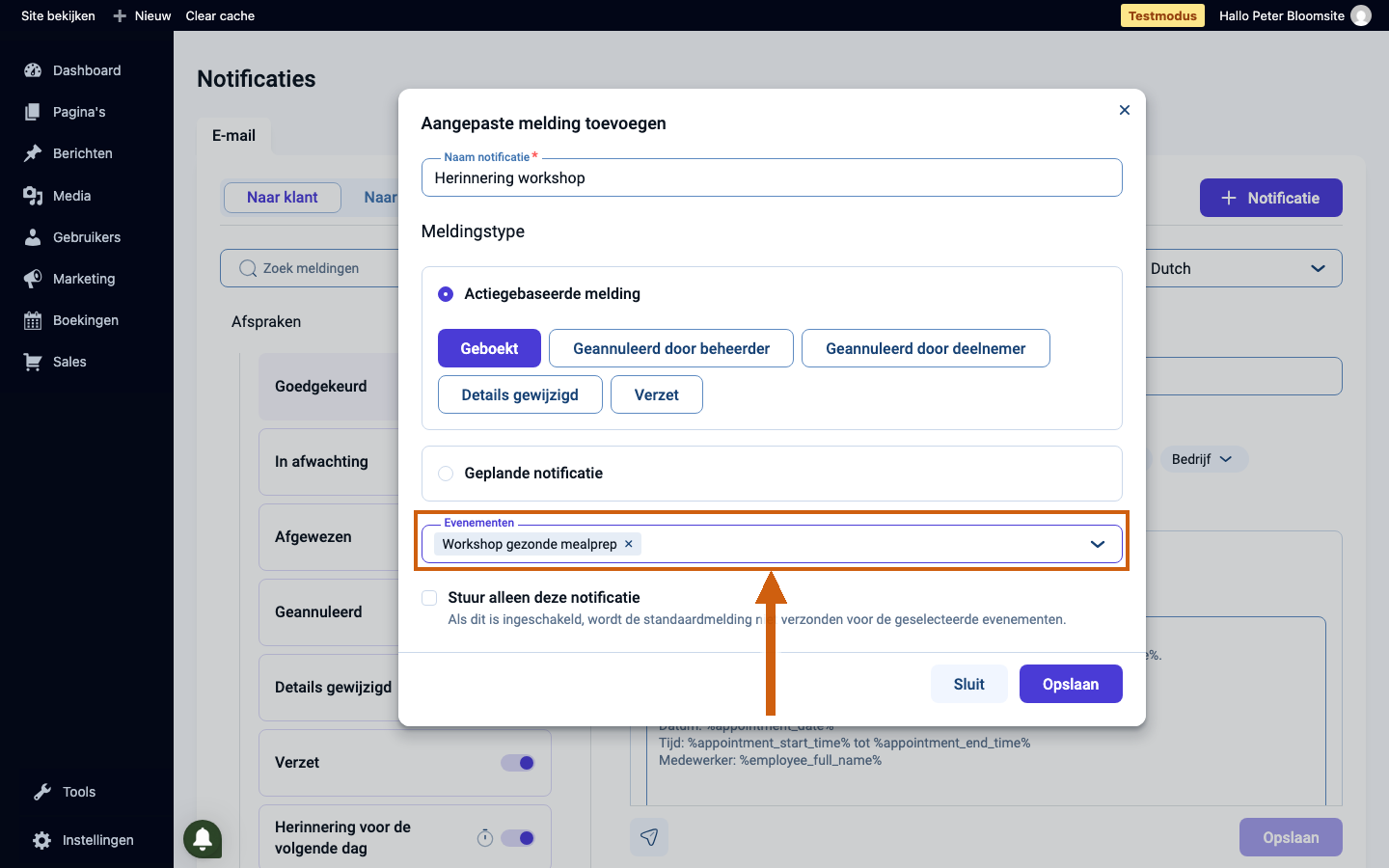Click the + Notificatie button
The width and height of the screenshot is (1389, 868).
pyautogui.click(x=1271, y=198)
